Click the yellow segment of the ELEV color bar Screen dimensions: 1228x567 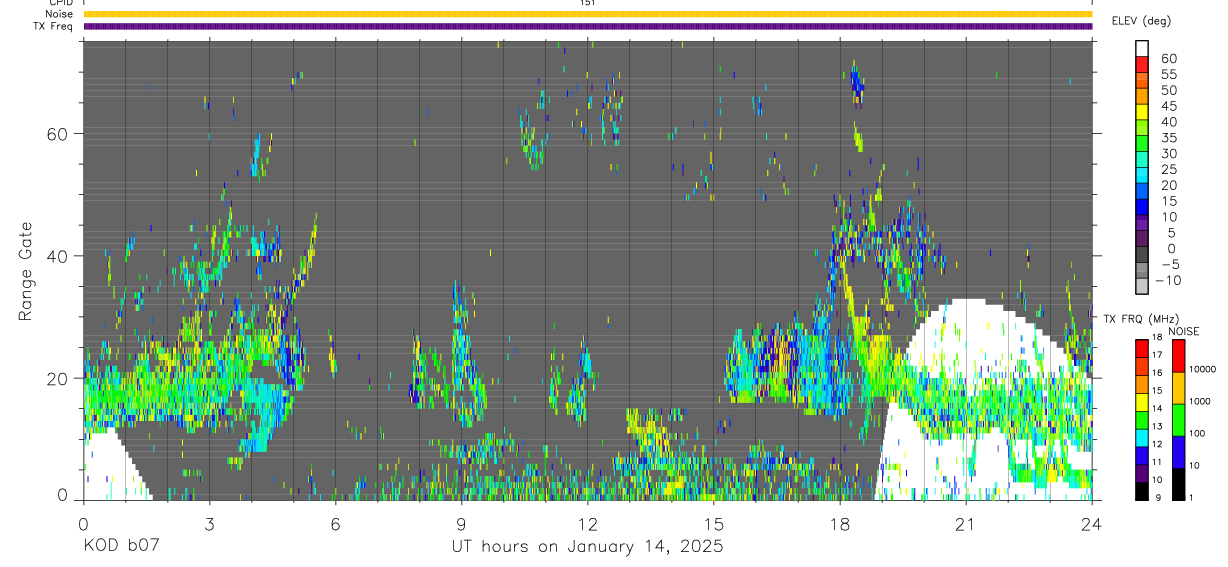point(1142,113)
